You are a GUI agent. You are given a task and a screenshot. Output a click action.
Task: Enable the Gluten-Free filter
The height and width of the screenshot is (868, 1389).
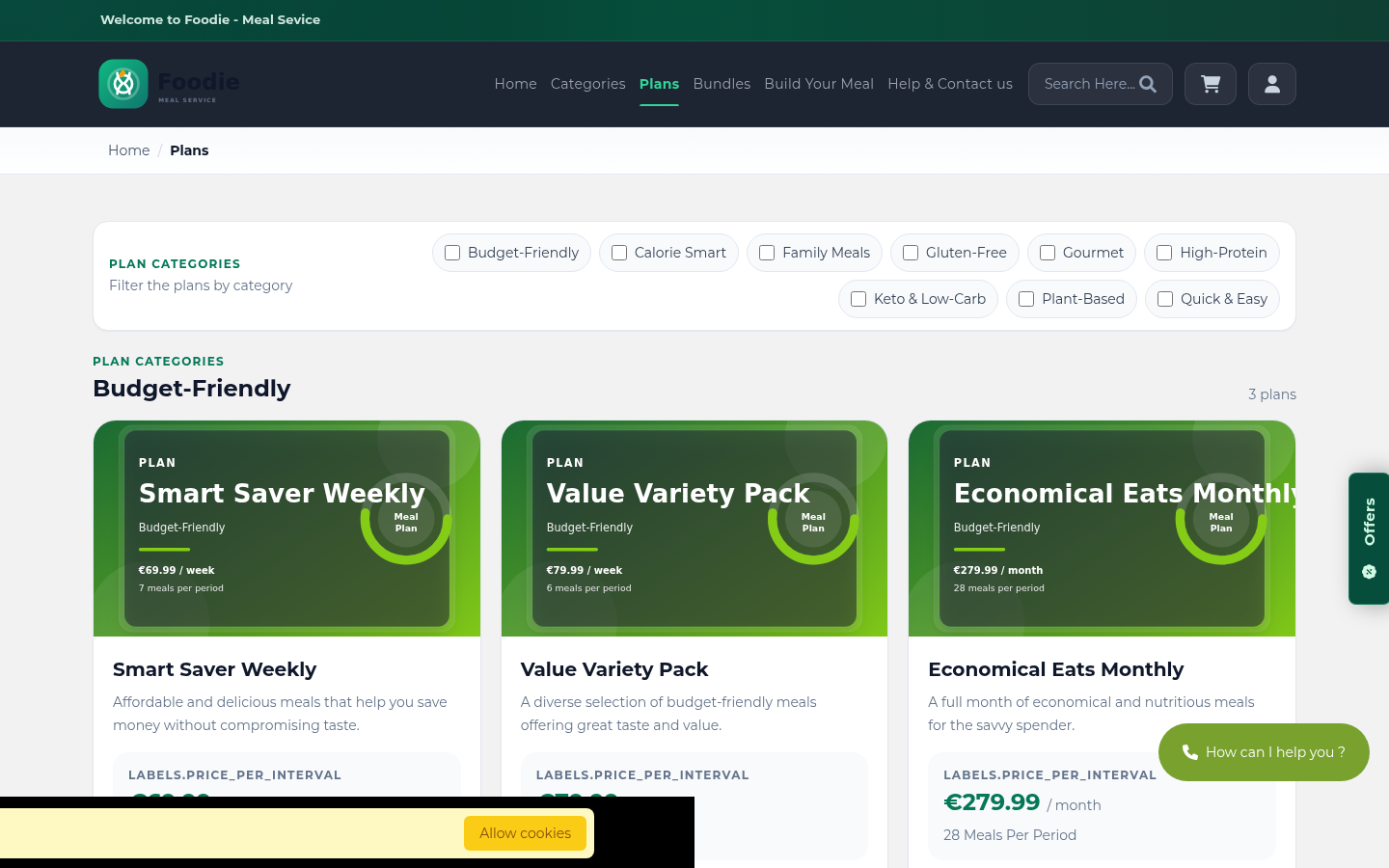click(x=911, y=253)
